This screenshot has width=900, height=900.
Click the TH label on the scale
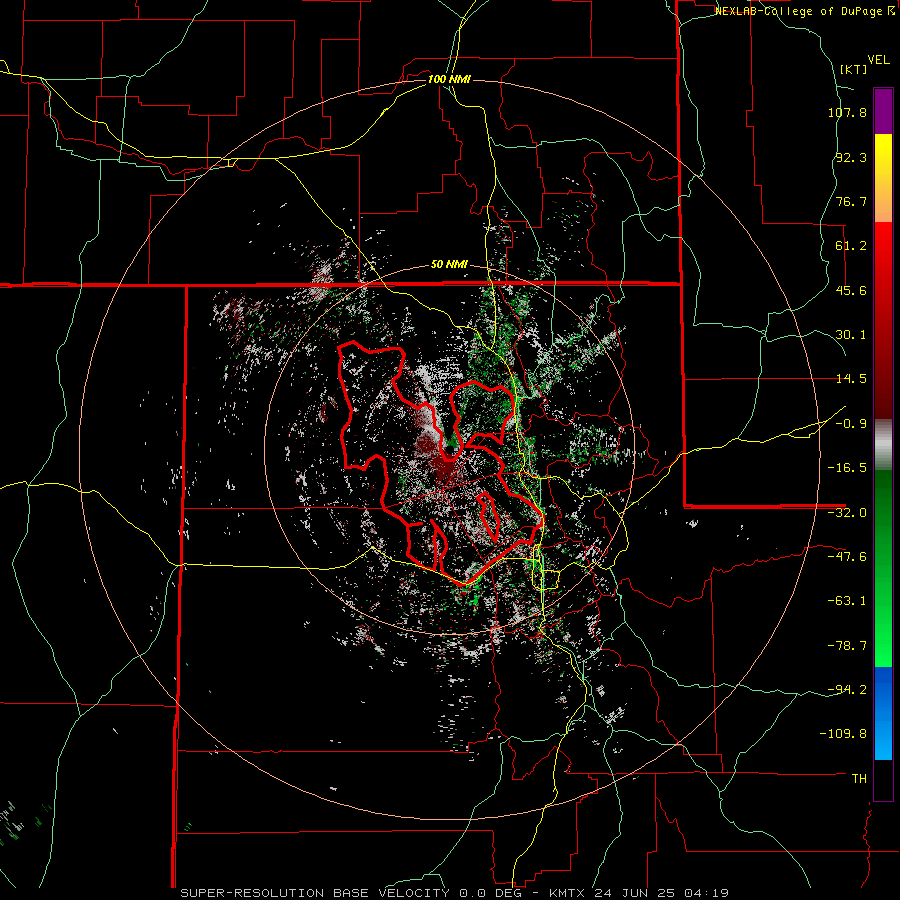click(859, 779)
